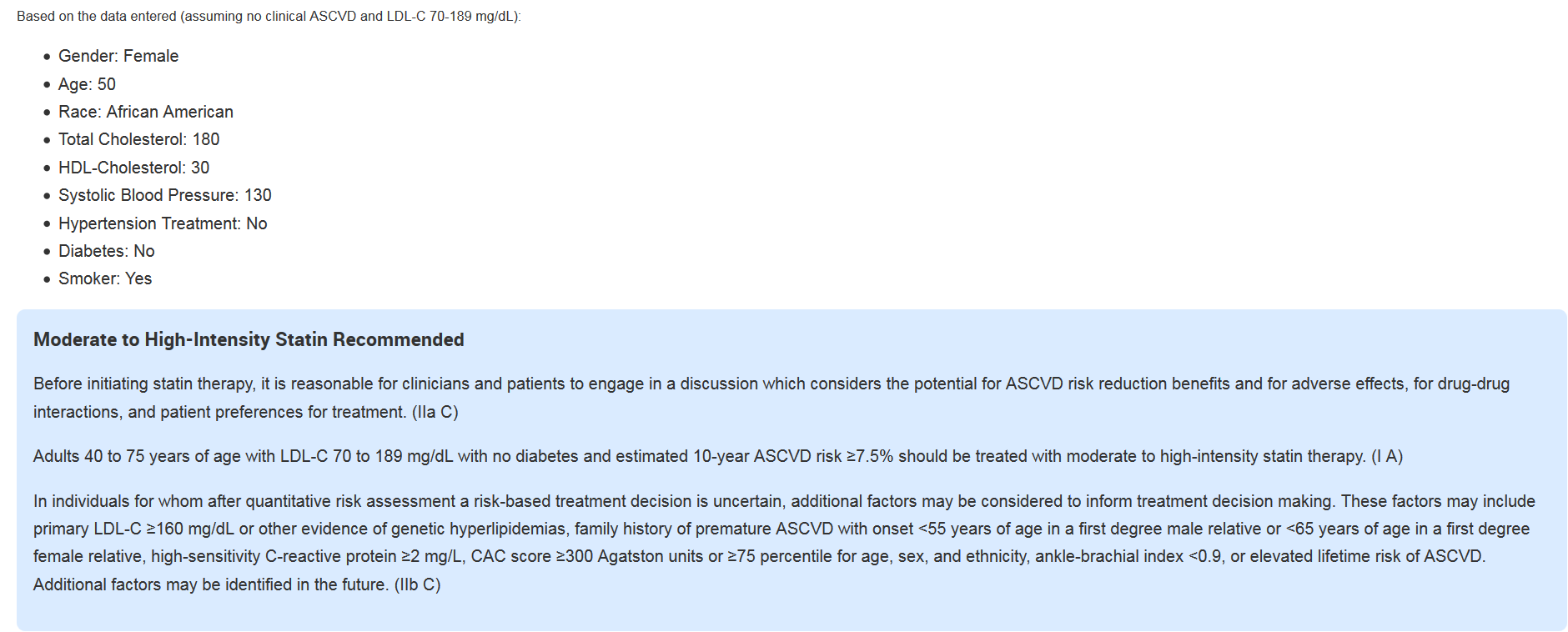Image resolution: width=1568 pixels, height=632 pixels.
Task: Select the 'Race: African American' entry
Action: (x=146, y=112)
